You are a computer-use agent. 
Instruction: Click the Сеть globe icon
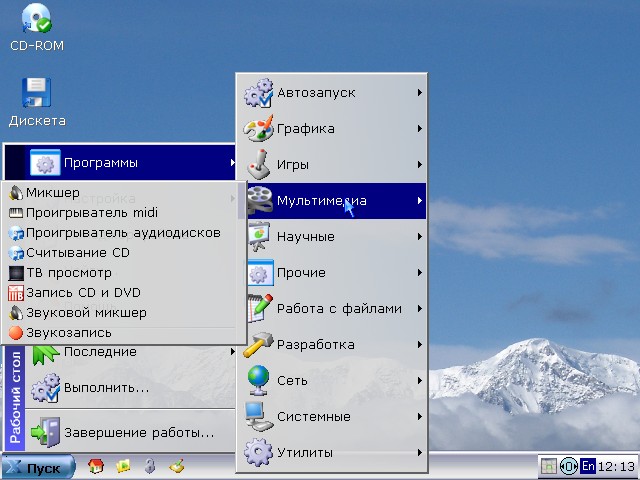click(x=258, y=380)
